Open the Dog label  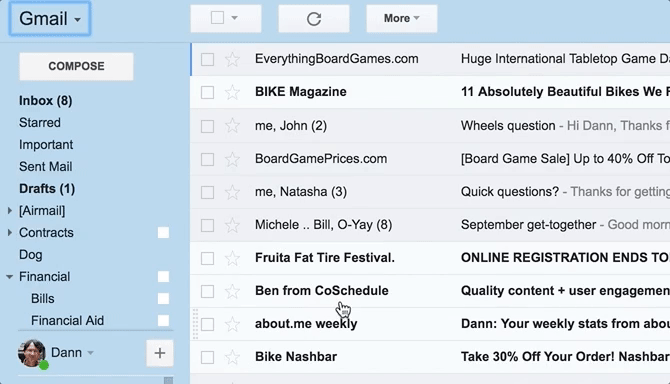[30, 255]
